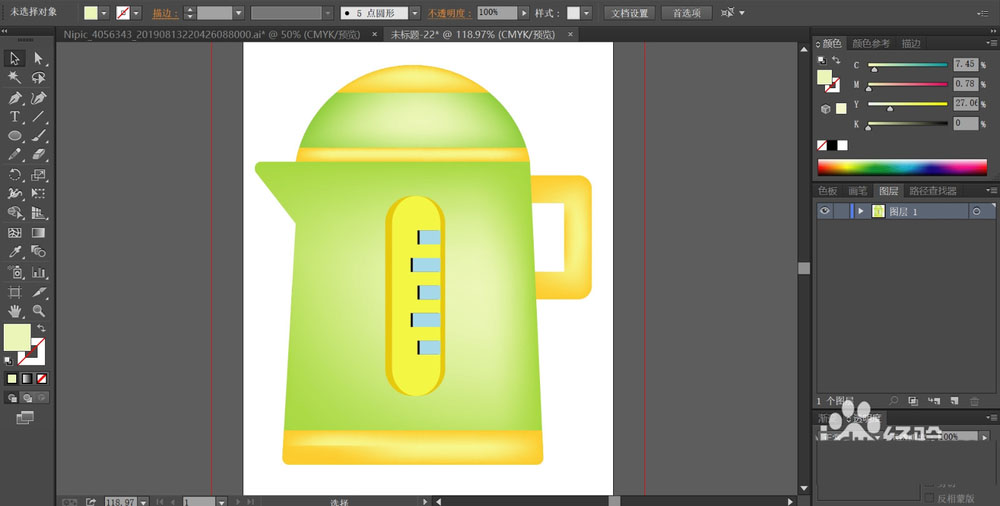Image resolution: width=1000 pixels, height=506 pixels.
Task: Select the Eyedropper tool
Action: coord(14,252)
